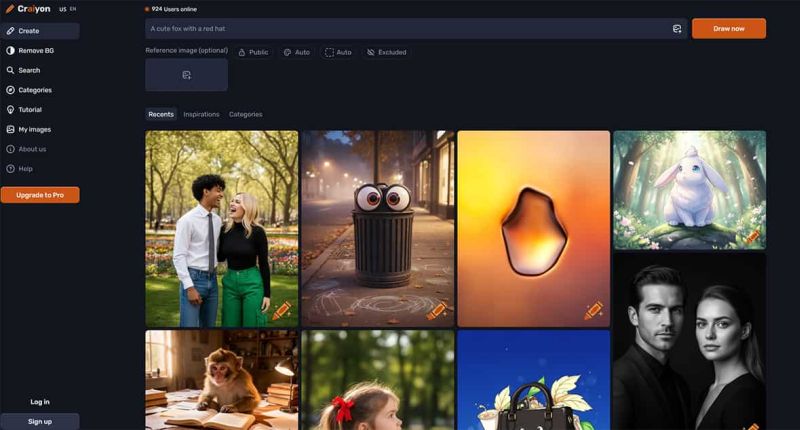The image size is (800, 430).
Task: Click the Upgrade to Pro button
Action: (x=40, y=195)
